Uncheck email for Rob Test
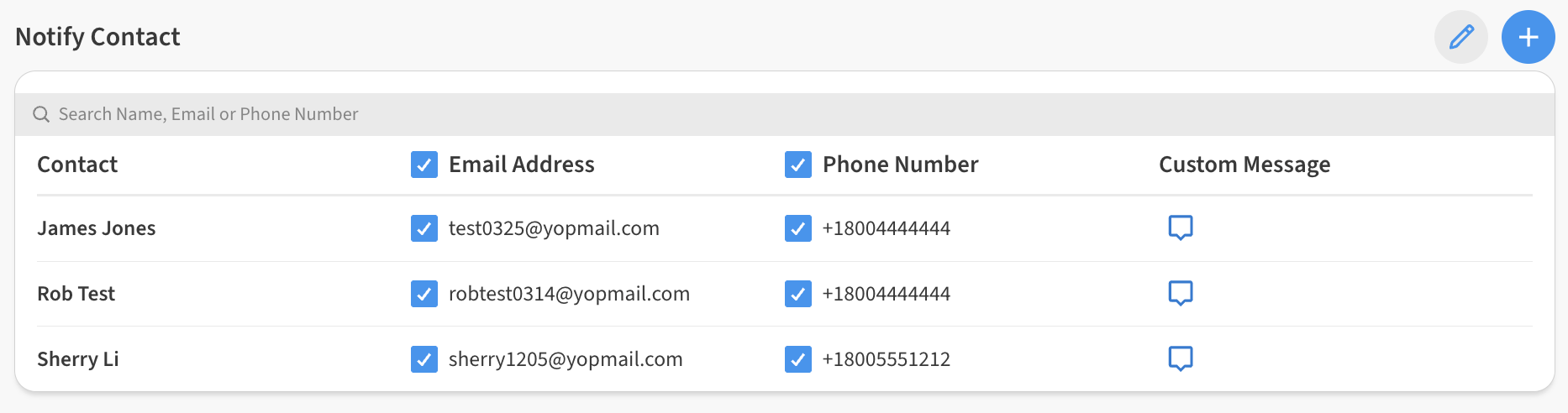The image size is (1568, 413). [x=424, y=294]
